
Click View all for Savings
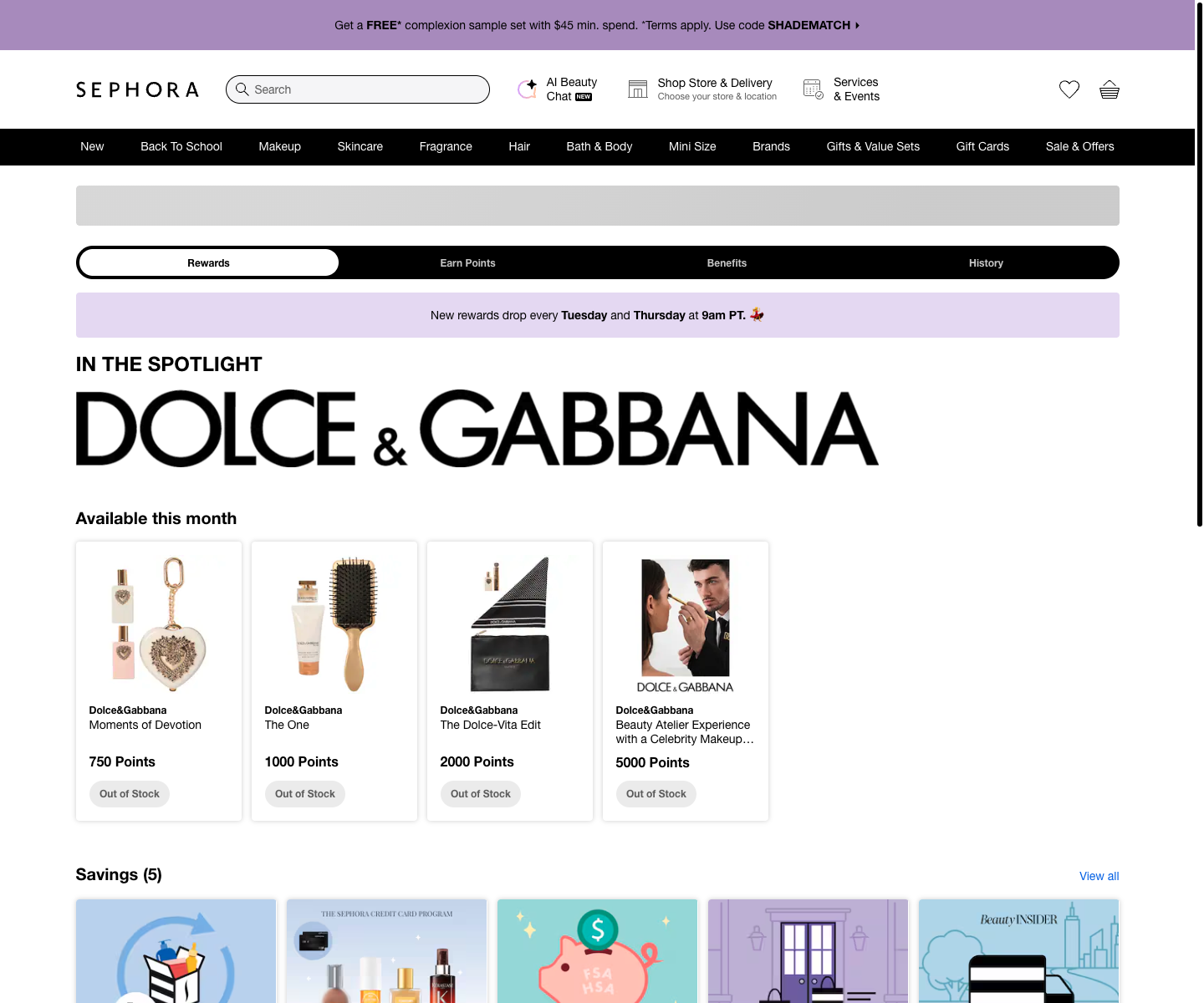tap(1099, 876)
